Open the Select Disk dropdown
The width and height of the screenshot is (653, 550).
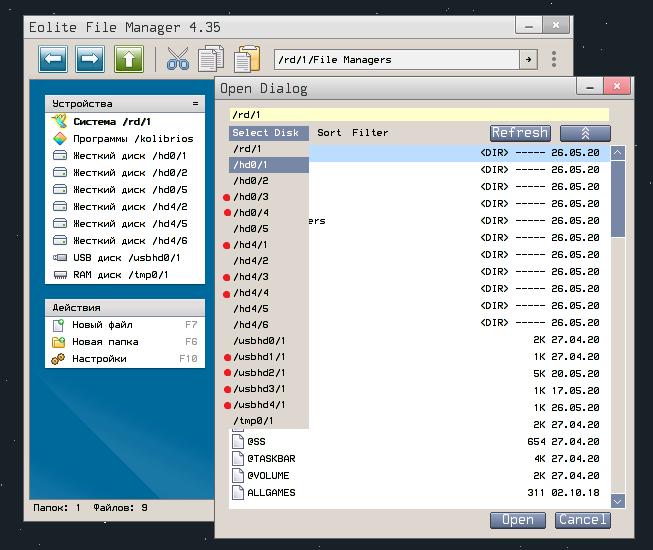pos(266,132)
